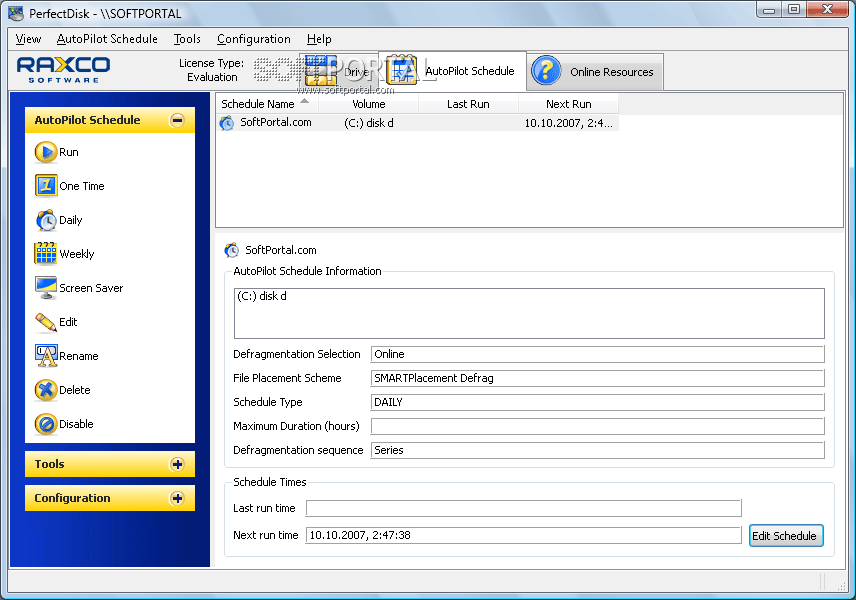Image resolution: width=856 pixels, height=600 pixels.
Task: Click the PerfectDisk title bar app icon
Action: click(16, 13)
